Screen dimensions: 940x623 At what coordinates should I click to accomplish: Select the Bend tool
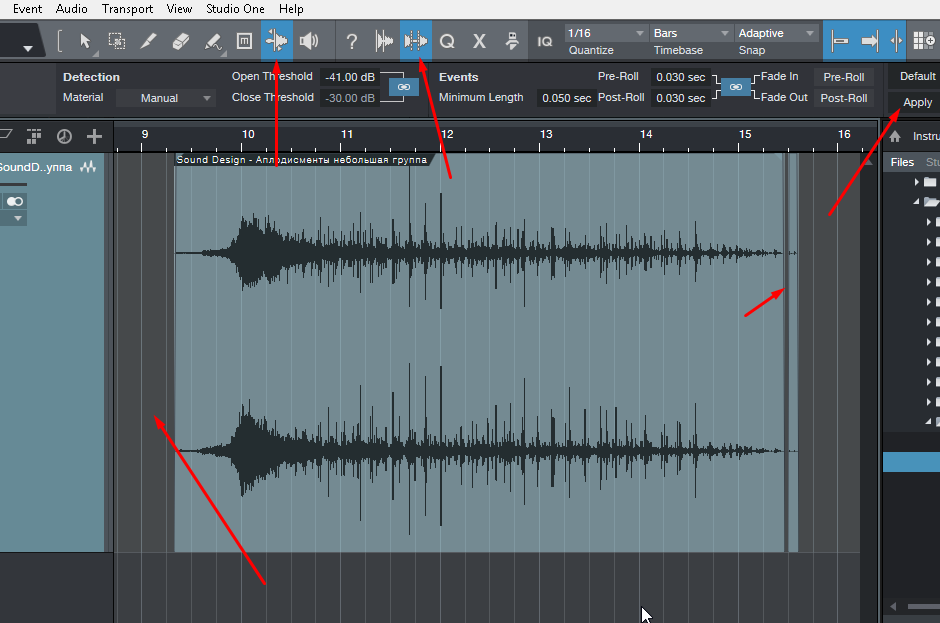pyautogui.click(x=276, y=41)
